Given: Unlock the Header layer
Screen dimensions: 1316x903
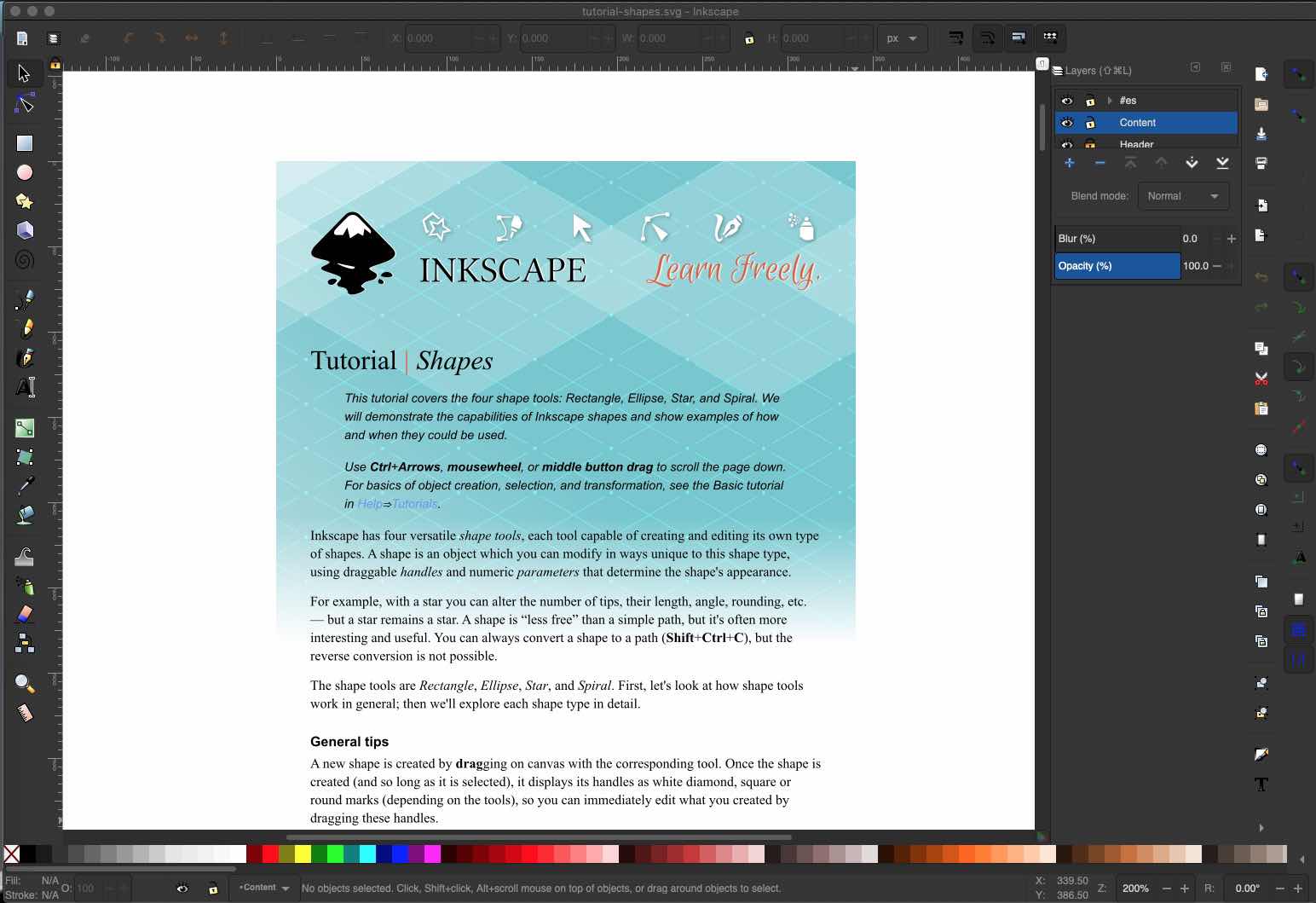Looking at the screenshot, I should (x=1090, y=144).
